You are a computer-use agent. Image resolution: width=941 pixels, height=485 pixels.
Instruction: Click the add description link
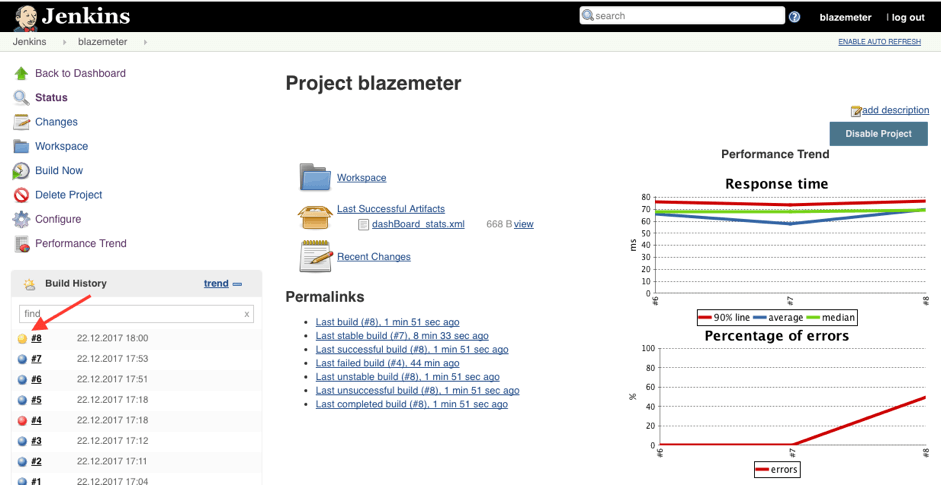coord(895,110)
